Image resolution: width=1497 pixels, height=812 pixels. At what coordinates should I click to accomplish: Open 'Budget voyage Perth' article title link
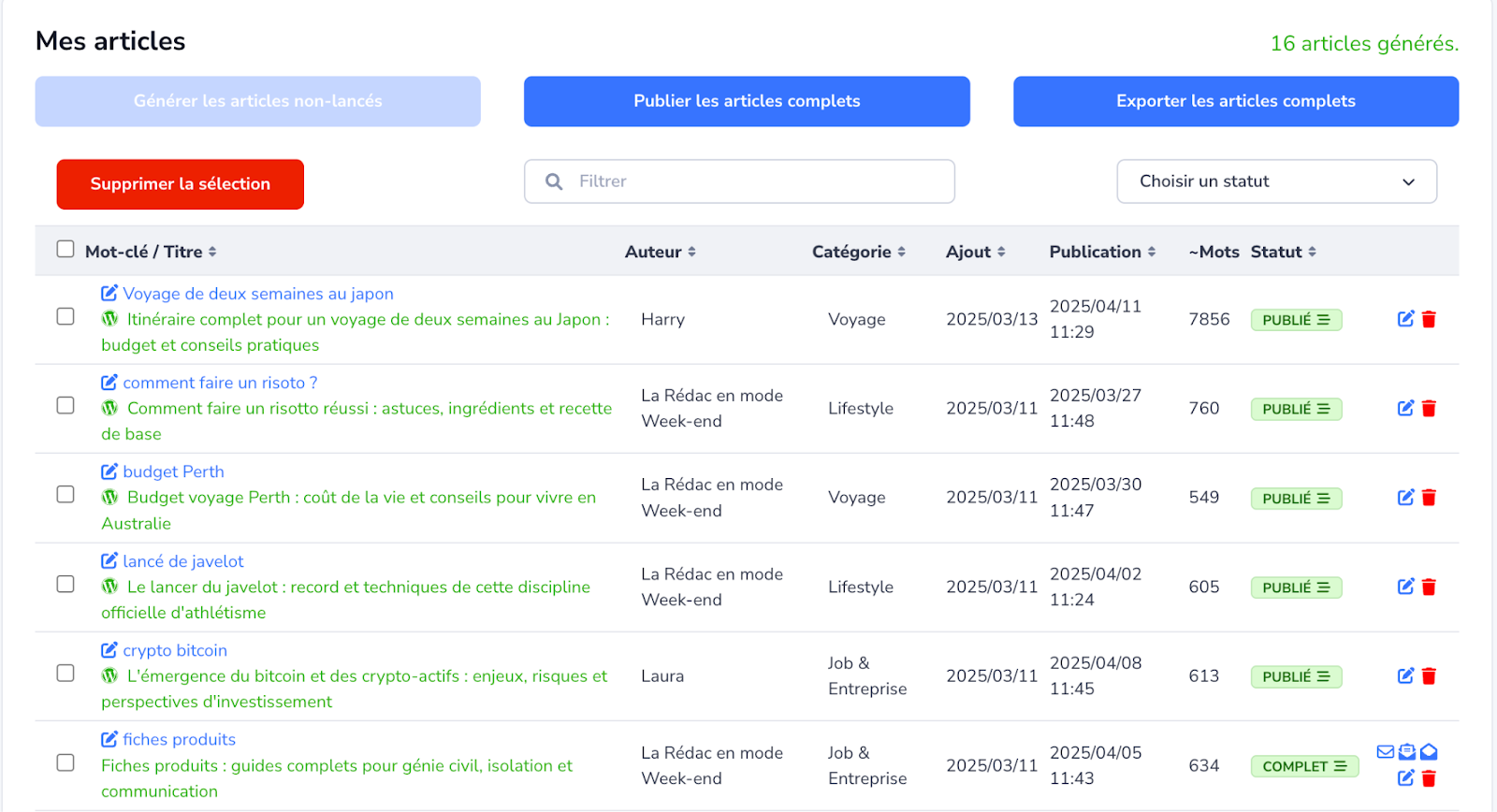[348, 510]
